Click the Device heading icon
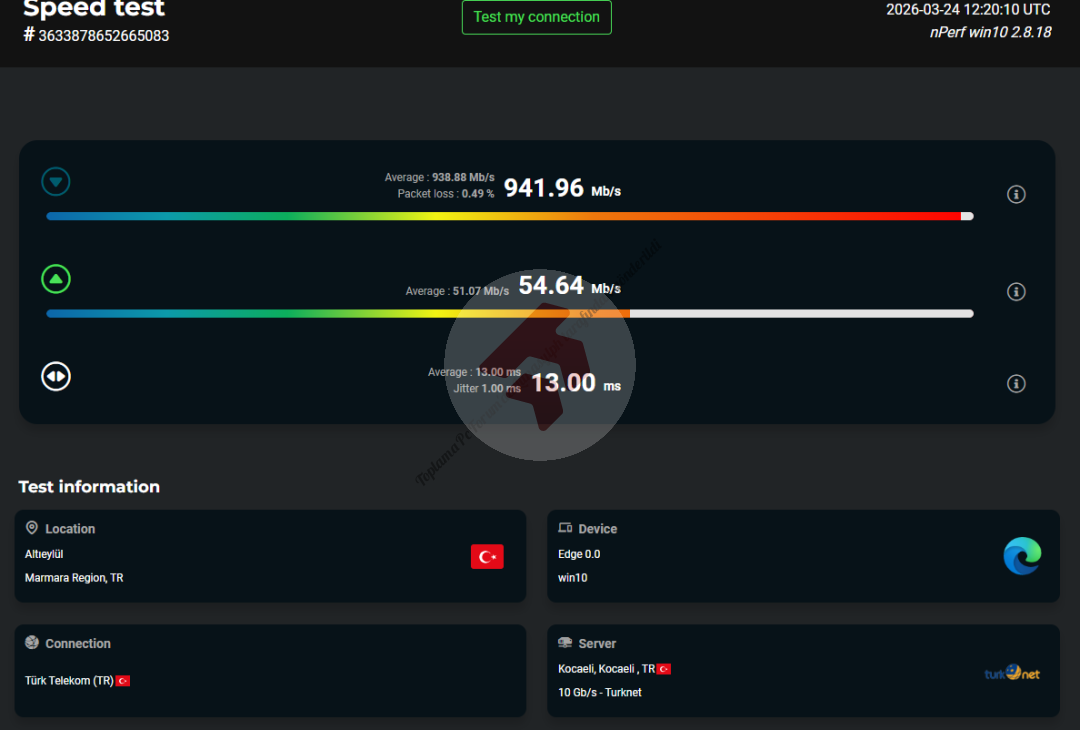 click(565, 528)
